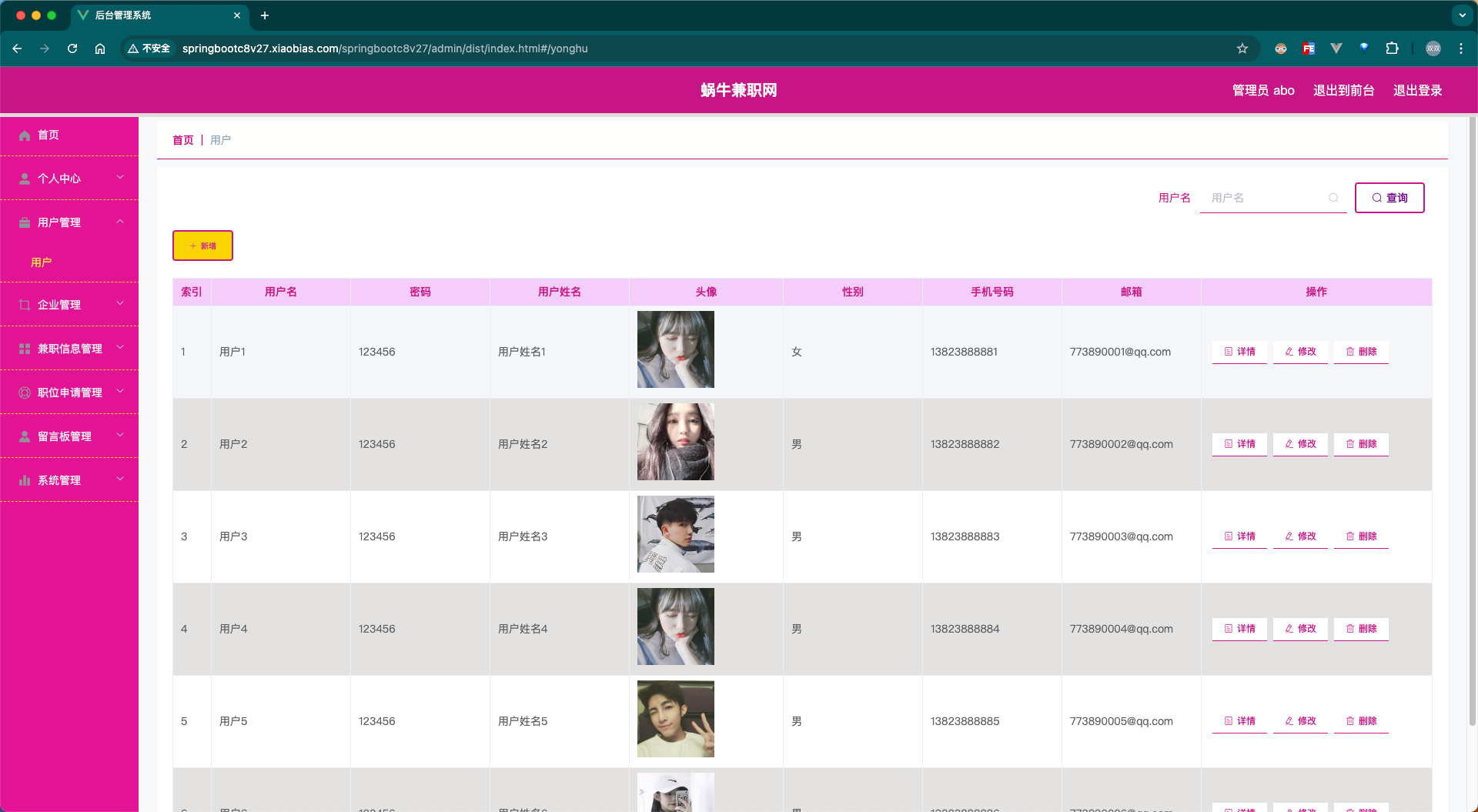Expand the 留言板管理 sidebar menu

pyautogui.click(x=69, y=436)
